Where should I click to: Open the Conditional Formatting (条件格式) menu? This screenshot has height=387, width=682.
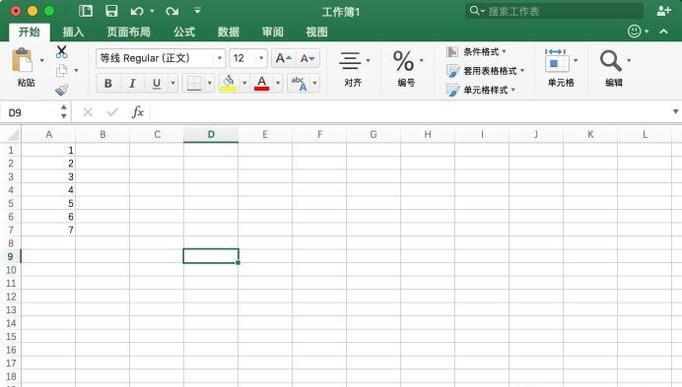pyautogui.click(x=477, y=52)
